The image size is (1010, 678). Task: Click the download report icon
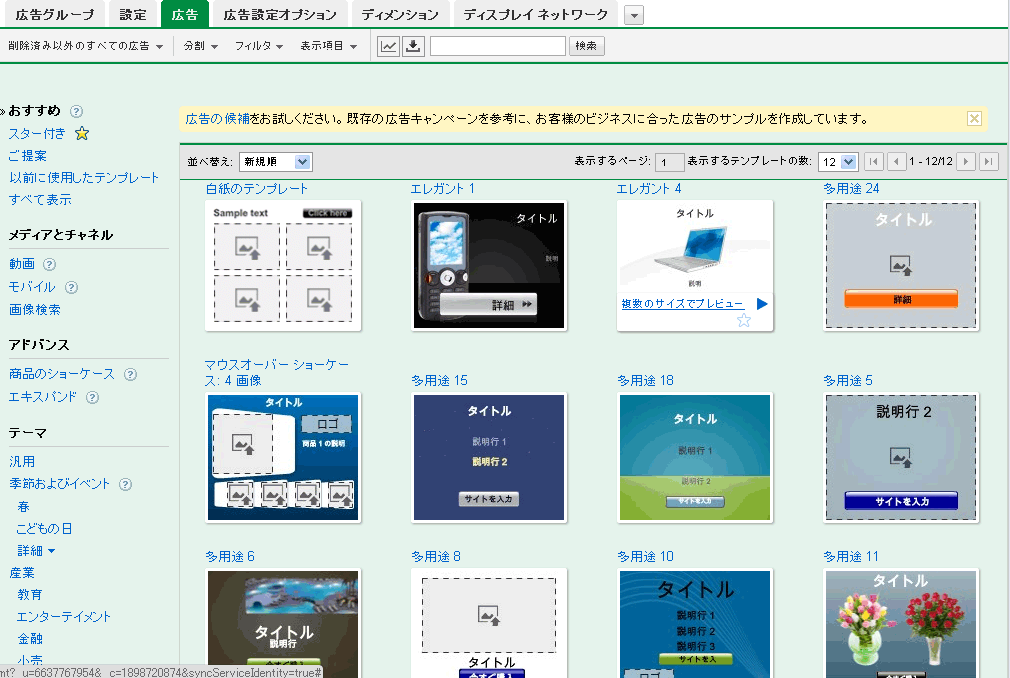click(x=414, y=46)
